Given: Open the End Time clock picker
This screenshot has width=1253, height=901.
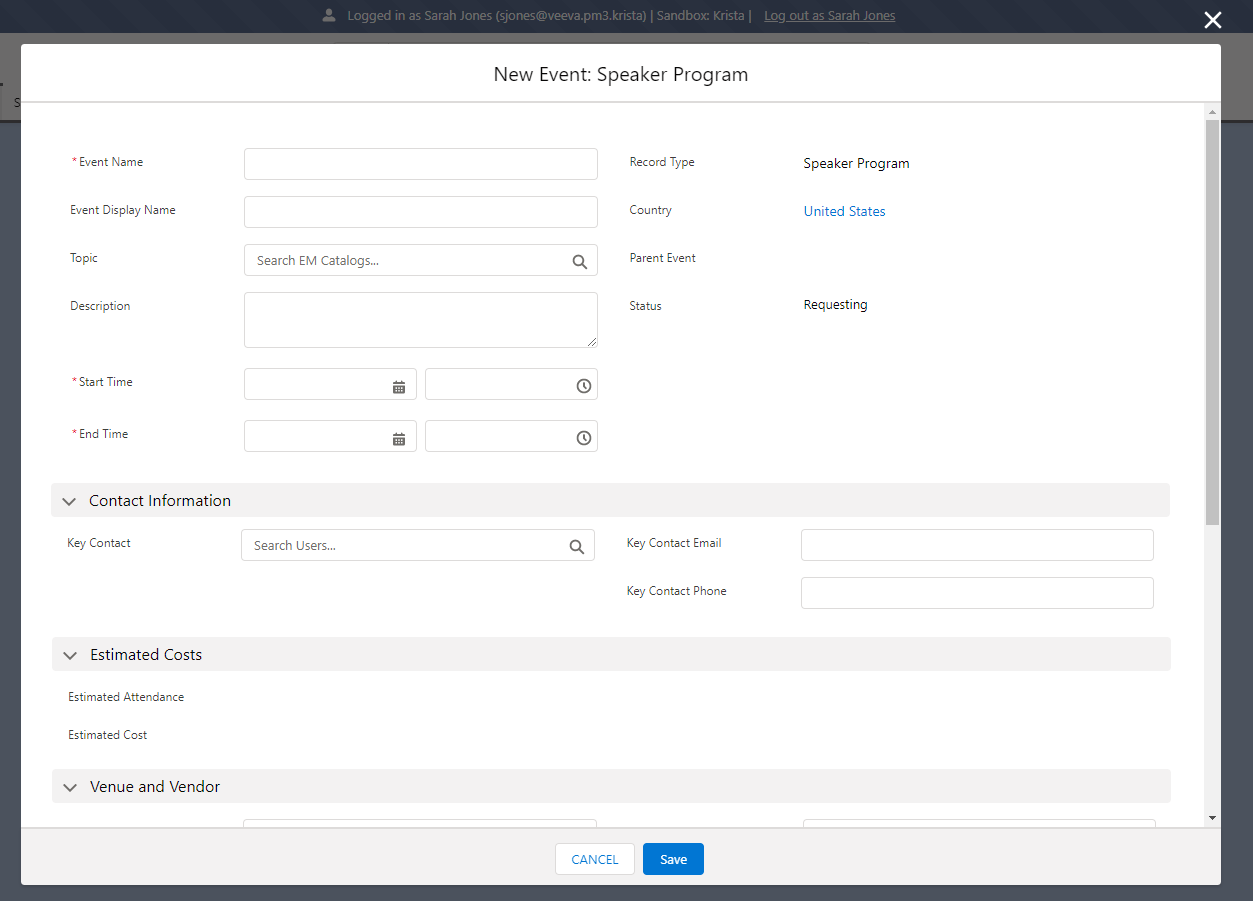Looking at the screenshot, I should (x=583, y=438).
